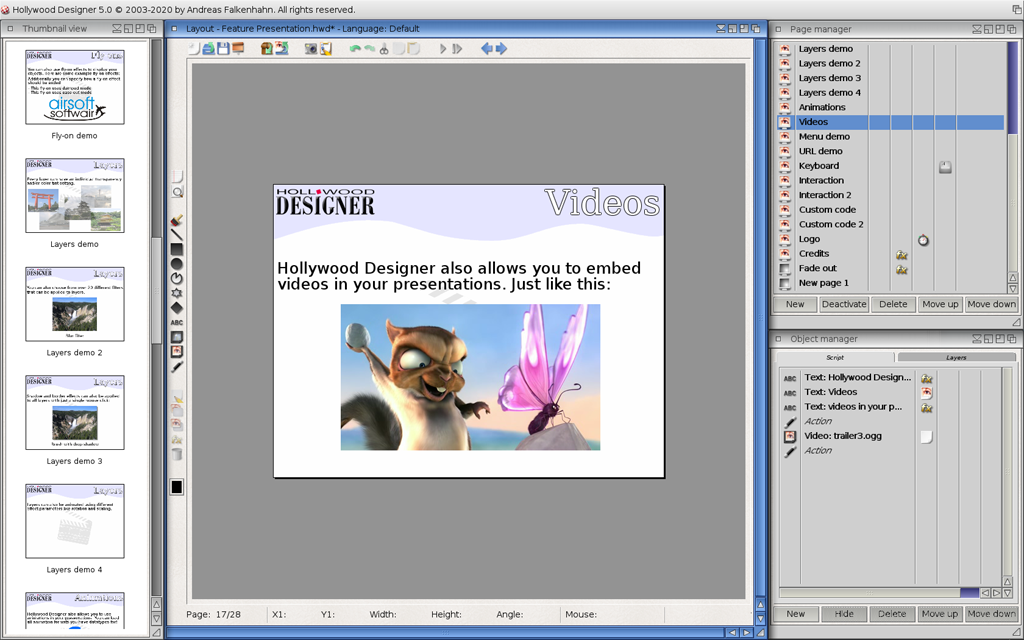Switch to the Script tab in Object manager
Image resolution: width=1024 pixels, height=640 pixels.
click(835, 357)
